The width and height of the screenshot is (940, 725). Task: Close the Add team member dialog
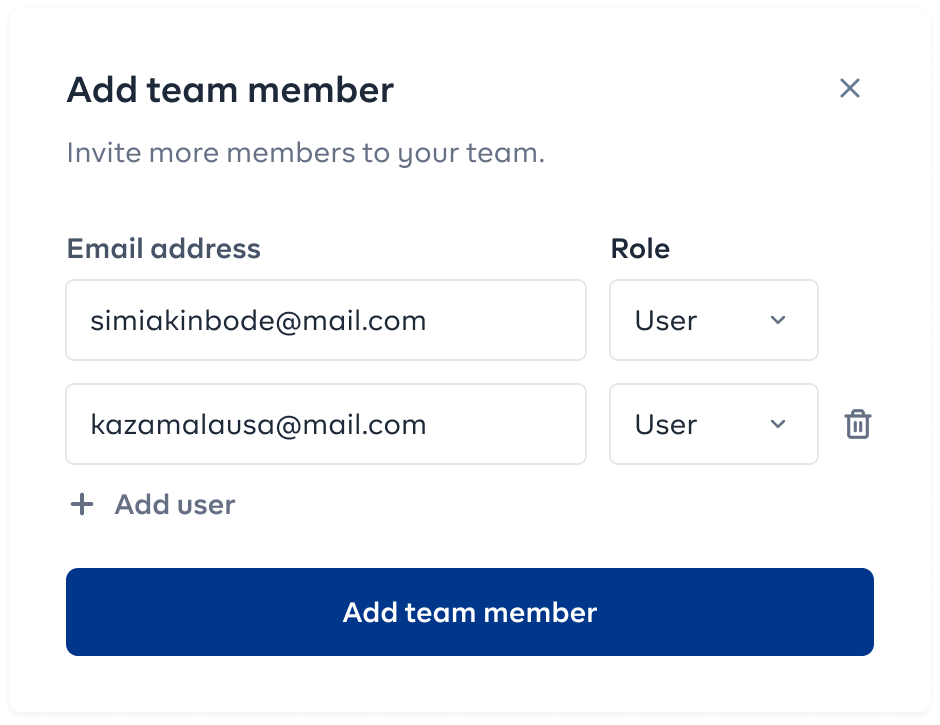[849, 88]
